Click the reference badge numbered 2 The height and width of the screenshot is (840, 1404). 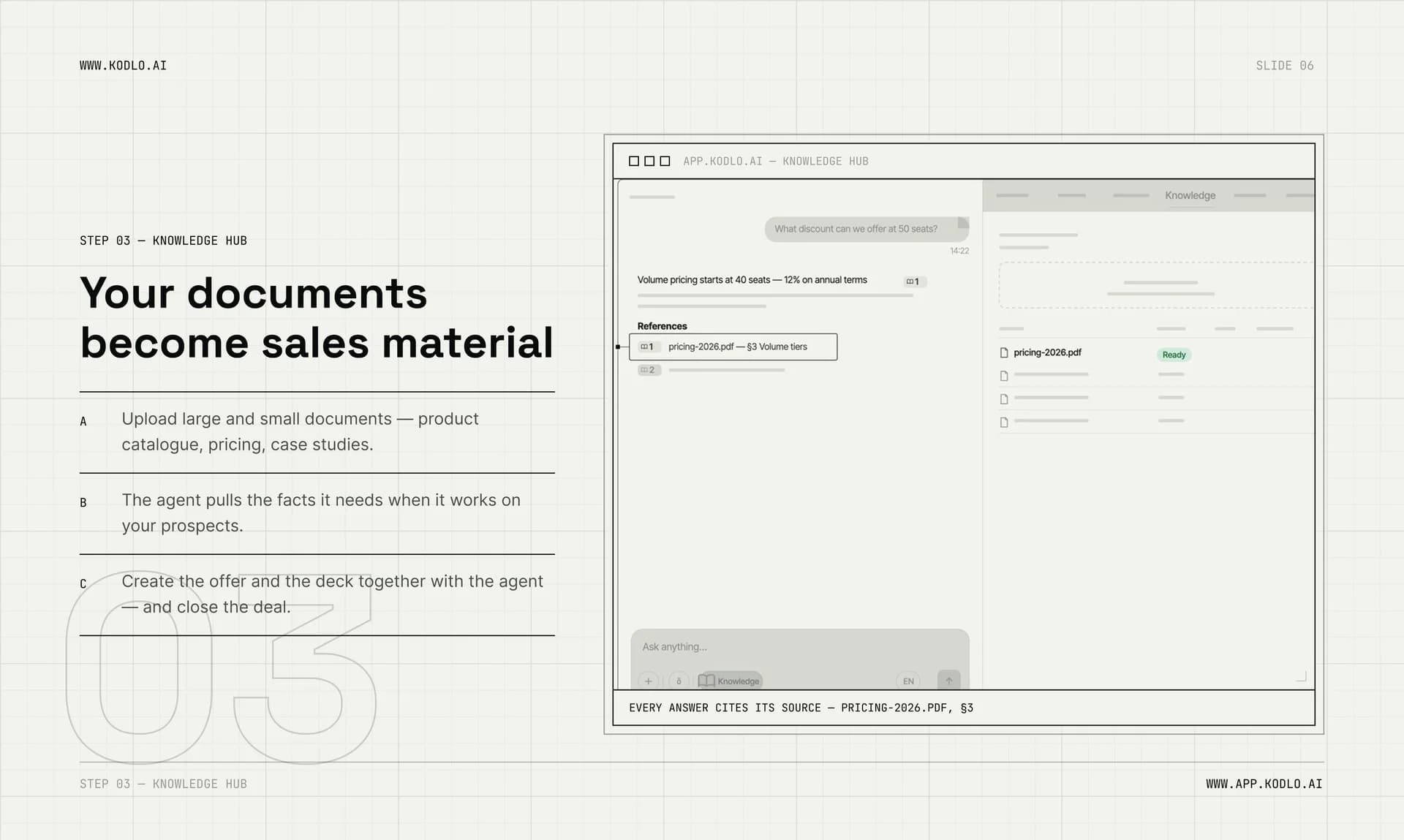click(x=649, y=370)
